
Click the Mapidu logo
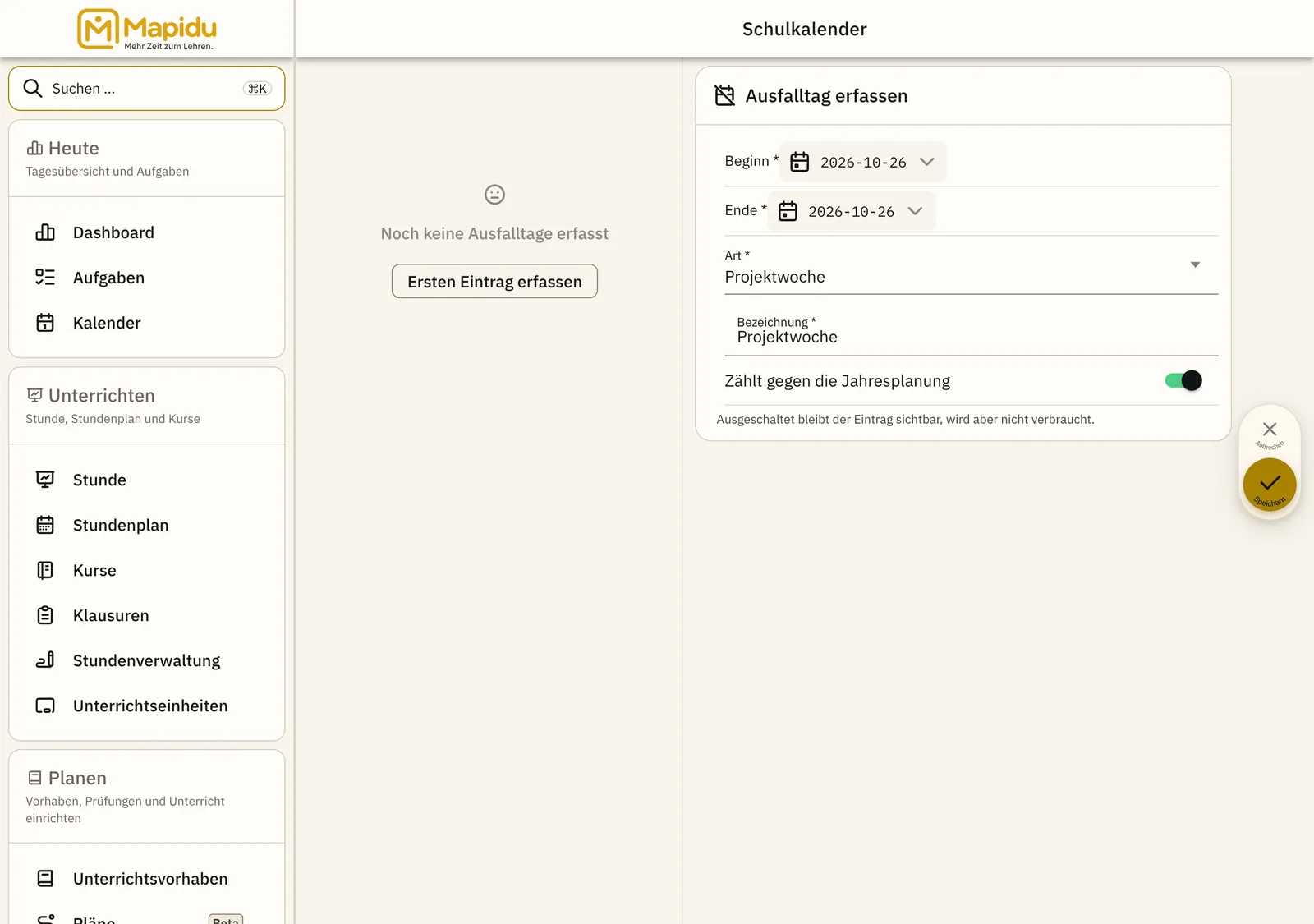(147, 30)
